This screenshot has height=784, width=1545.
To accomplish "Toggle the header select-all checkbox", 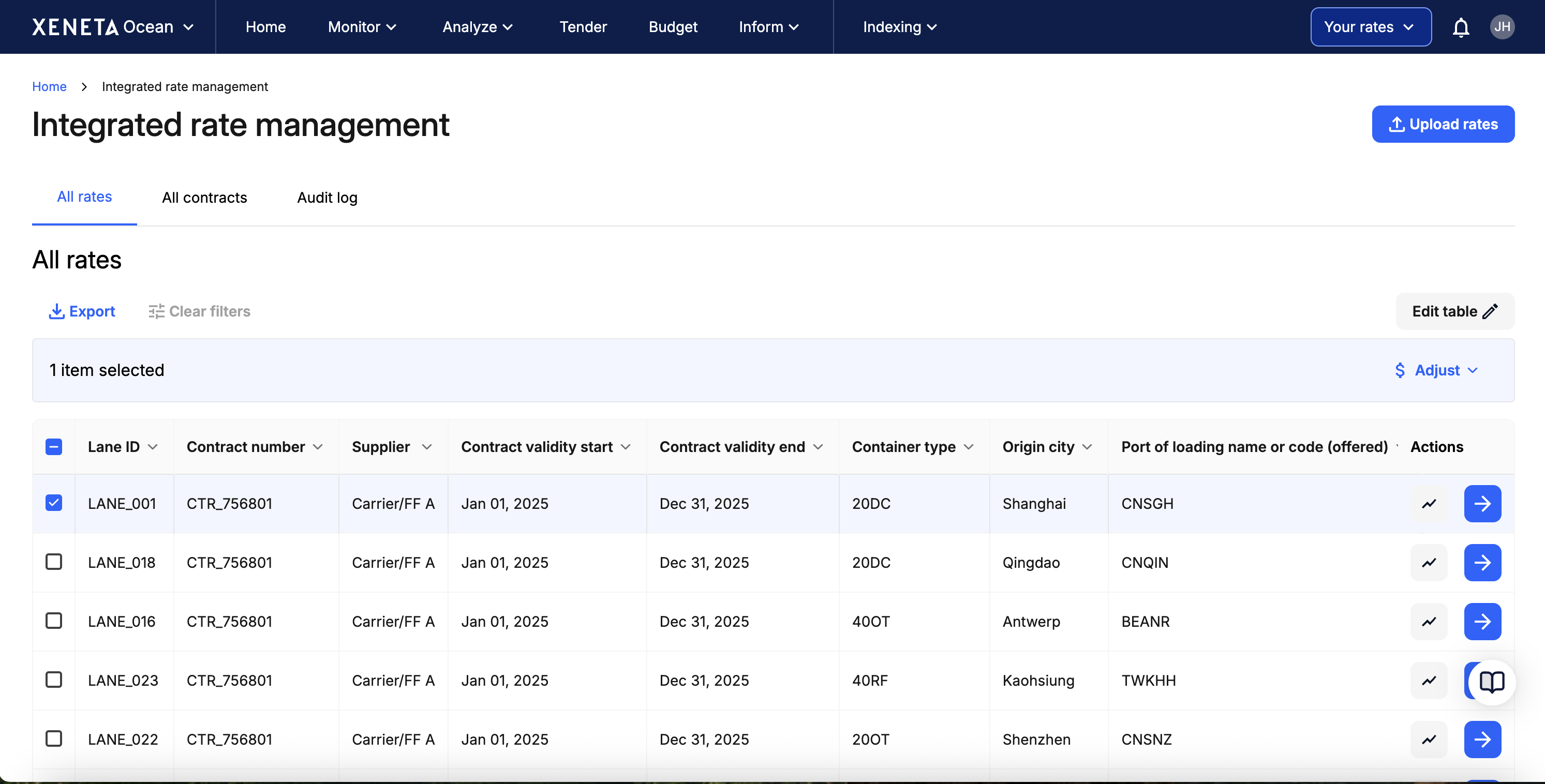I will [54, 446].
